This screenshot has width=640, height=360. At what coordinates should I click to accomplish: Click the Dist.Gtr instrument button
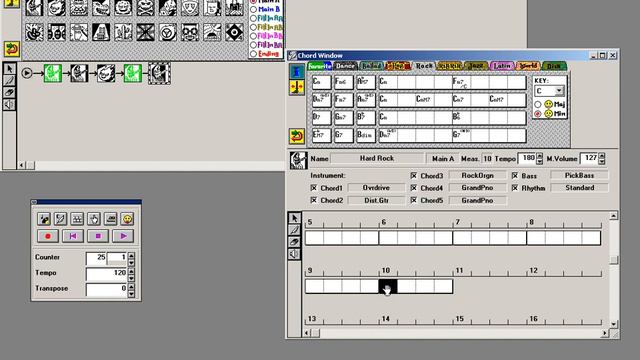point(376,200)
